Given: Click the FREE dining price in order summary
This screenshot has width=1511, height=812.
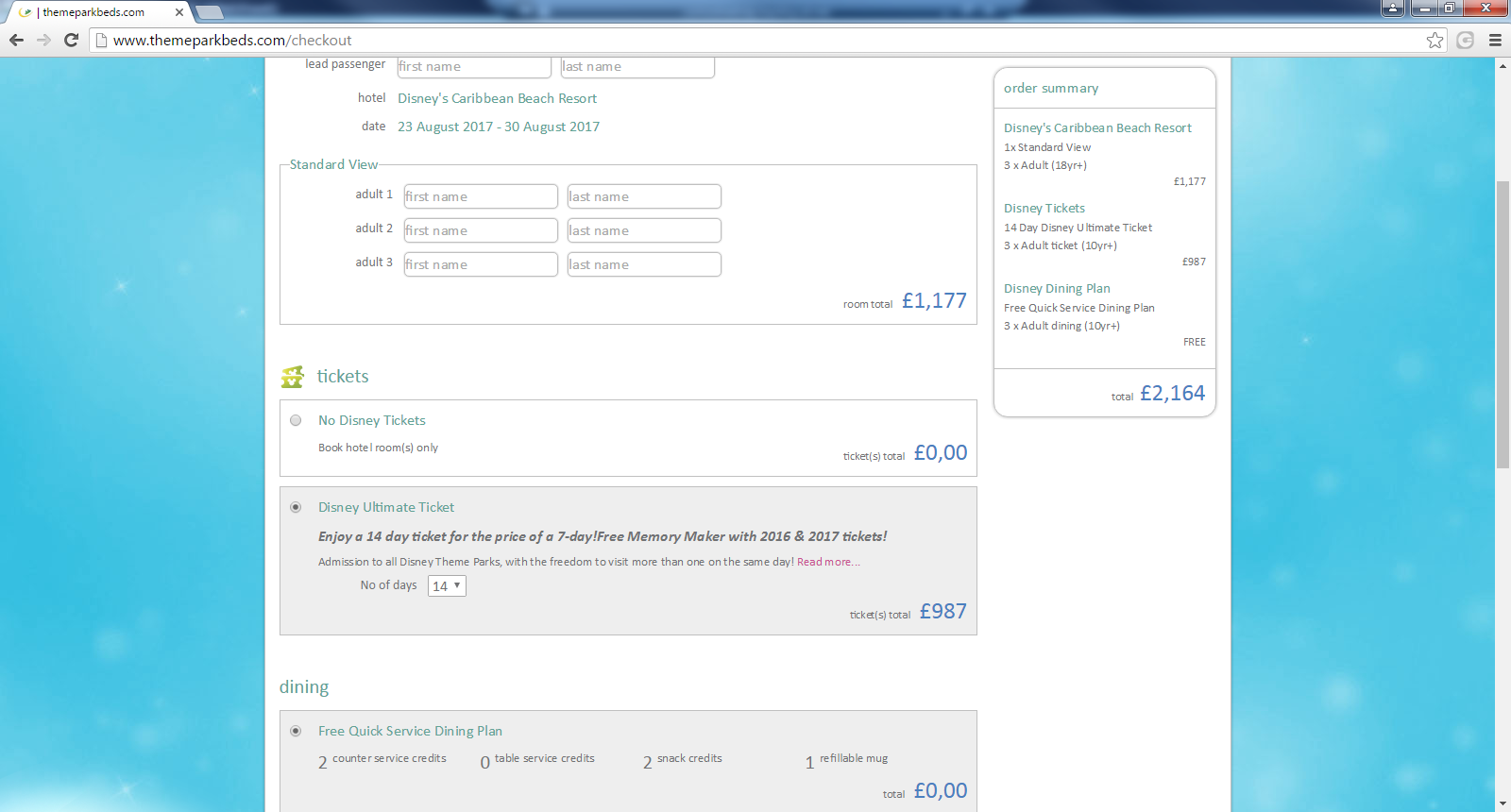Looking at the screenshot, I should (x=1195, y=342).
